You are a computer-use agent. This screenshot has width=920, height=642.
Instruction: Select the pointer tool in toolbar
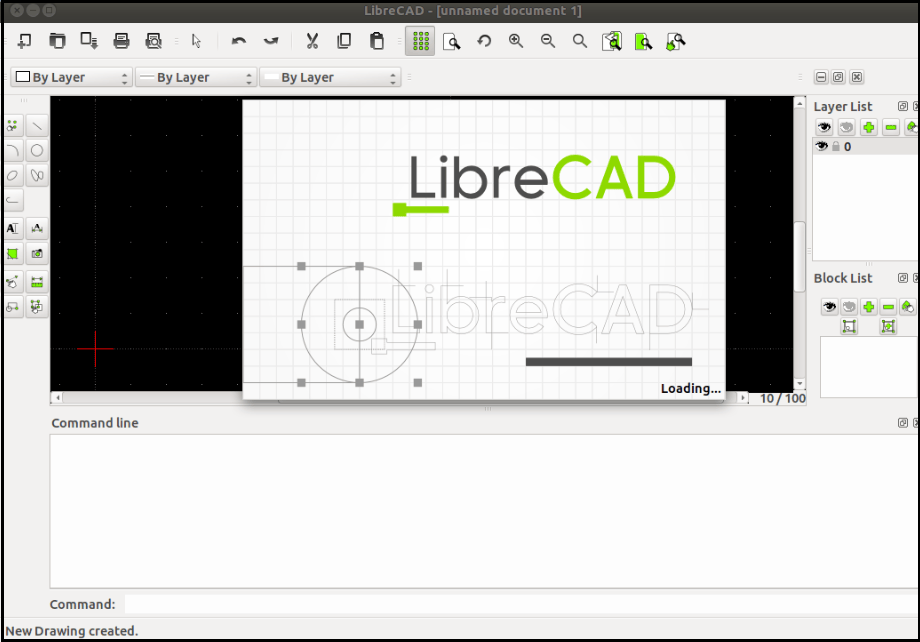(197, 41)
